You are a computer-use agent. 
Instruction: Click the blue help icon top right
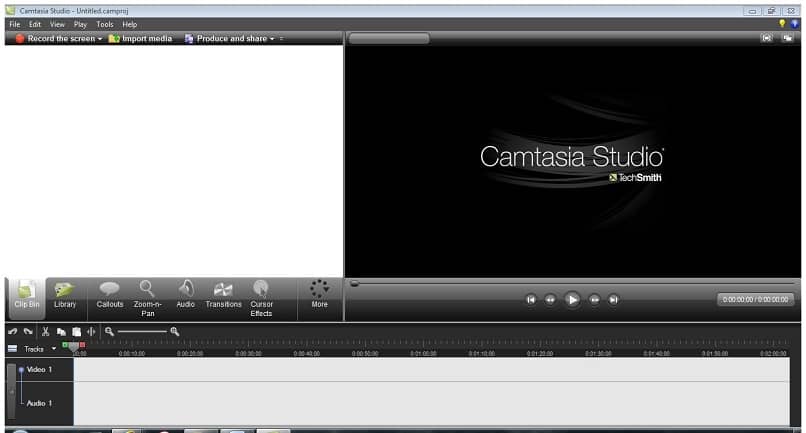794,24
